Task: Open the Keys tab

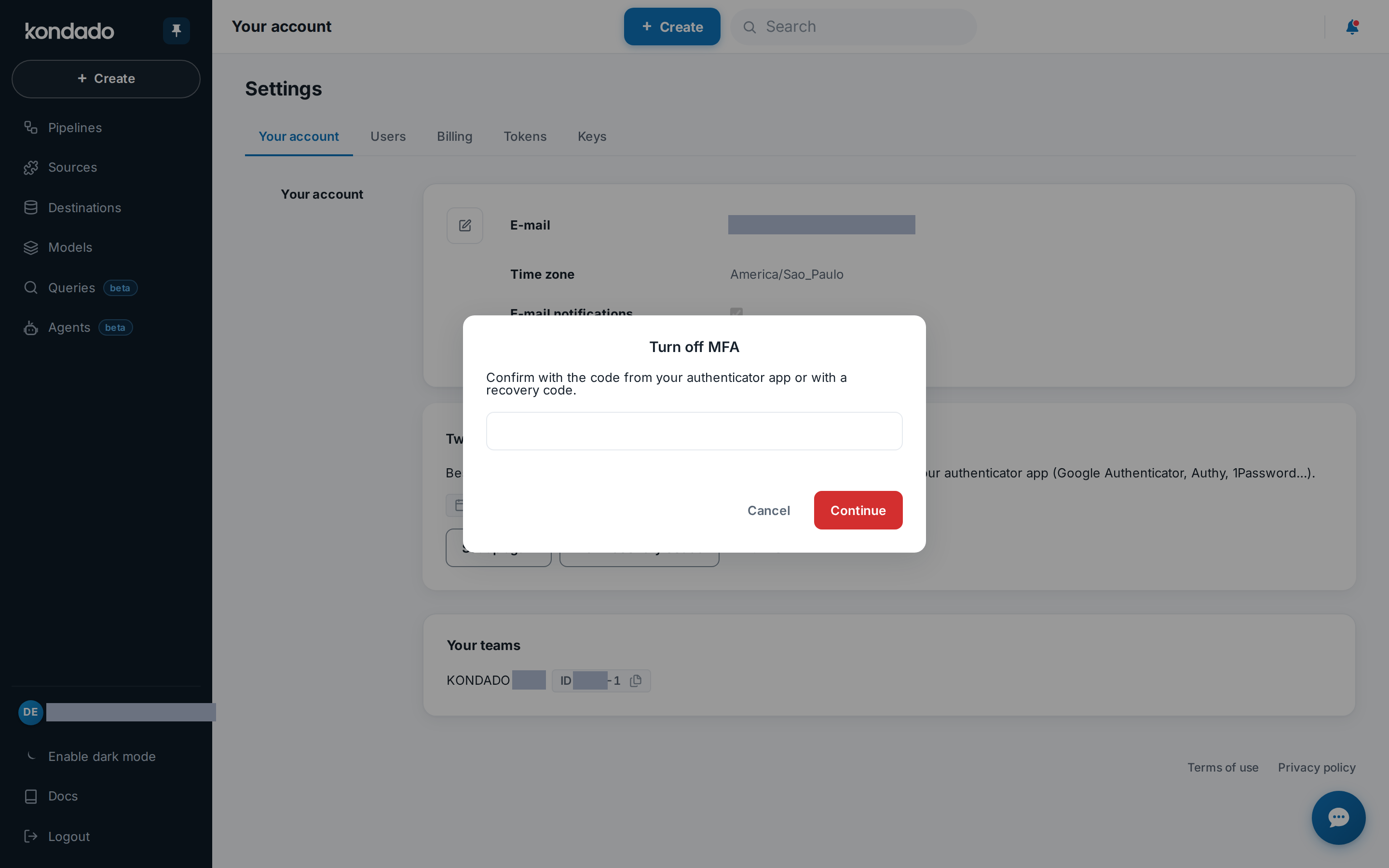Action: point(592,136)
